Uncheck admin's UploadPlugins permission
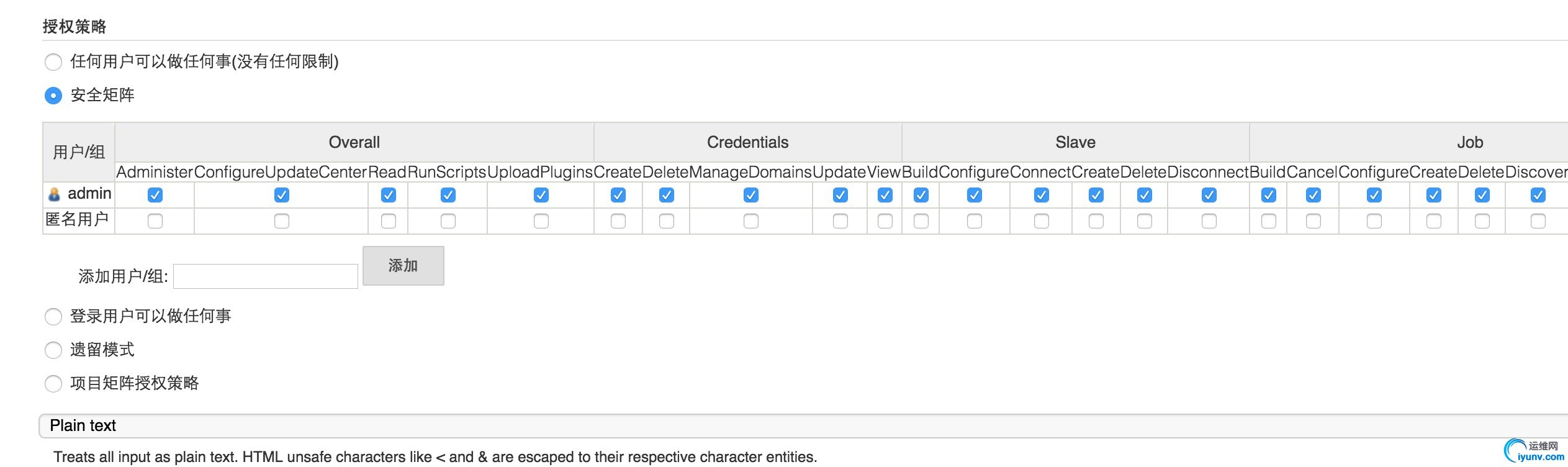1568x467 pixels. click(x=541, y=195)
